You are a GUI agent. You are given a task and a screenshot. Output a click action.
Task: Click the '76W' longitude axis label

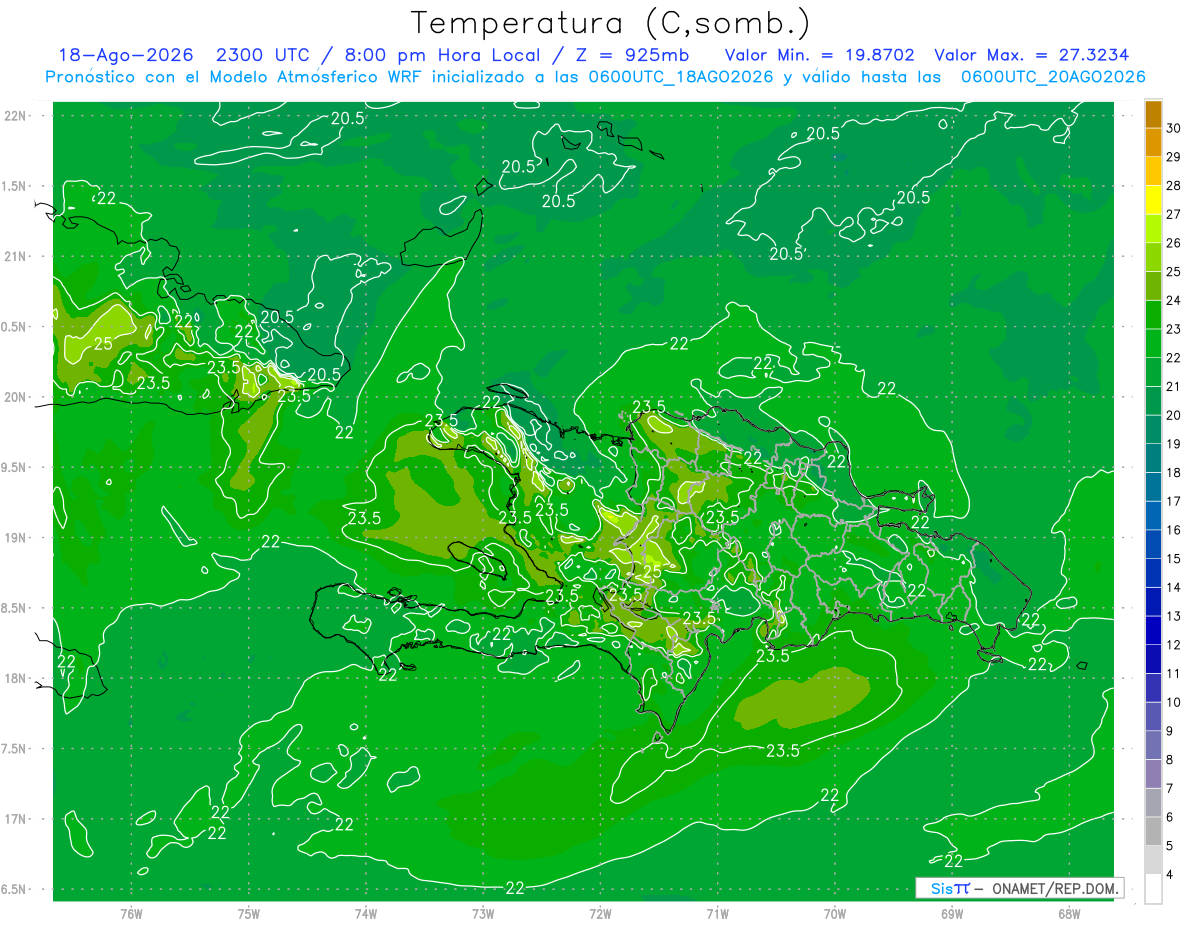[131, 913]
